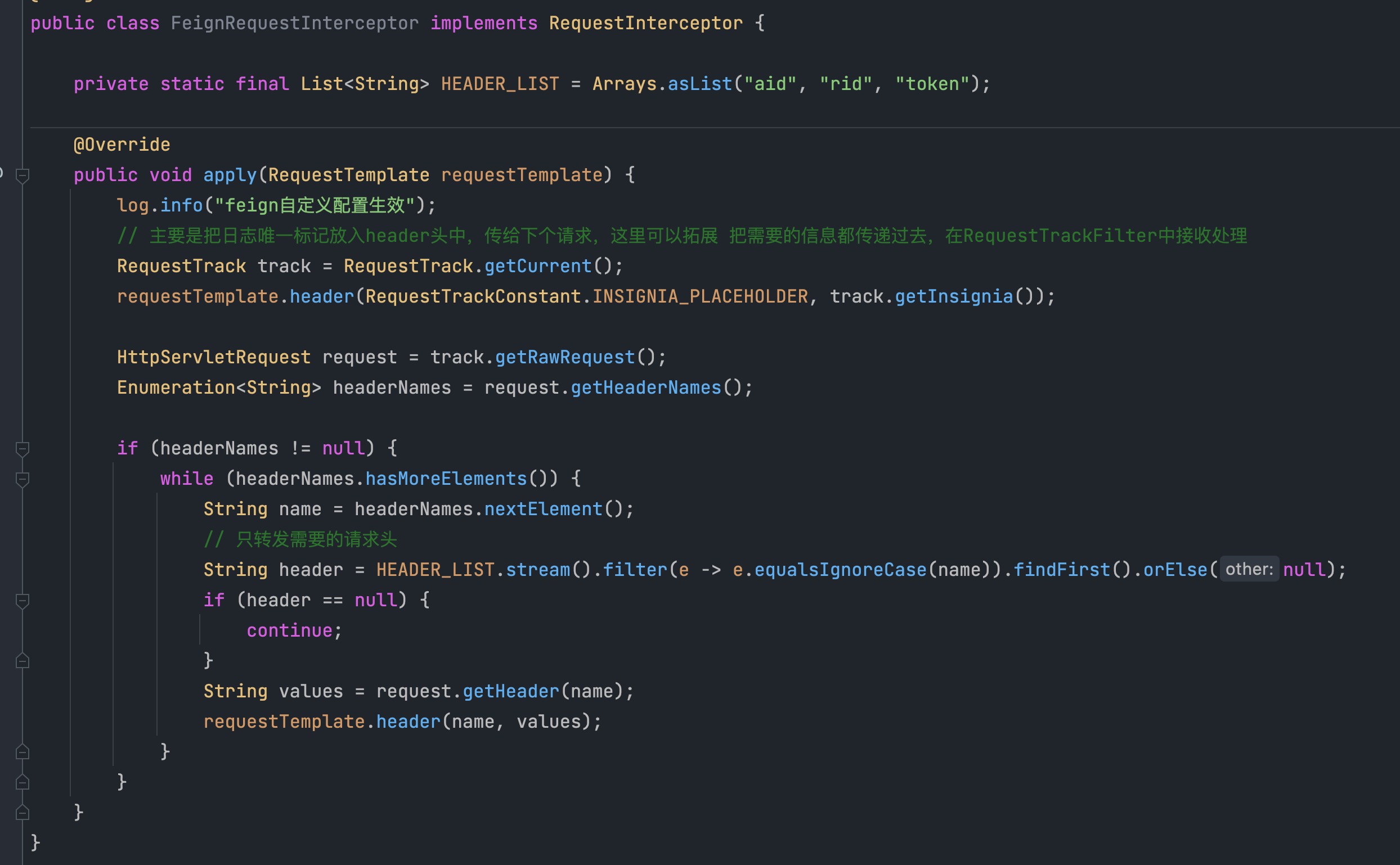The image size is (1400, 865).
Task: Click the nextElement method call
Action: point(543,509)
